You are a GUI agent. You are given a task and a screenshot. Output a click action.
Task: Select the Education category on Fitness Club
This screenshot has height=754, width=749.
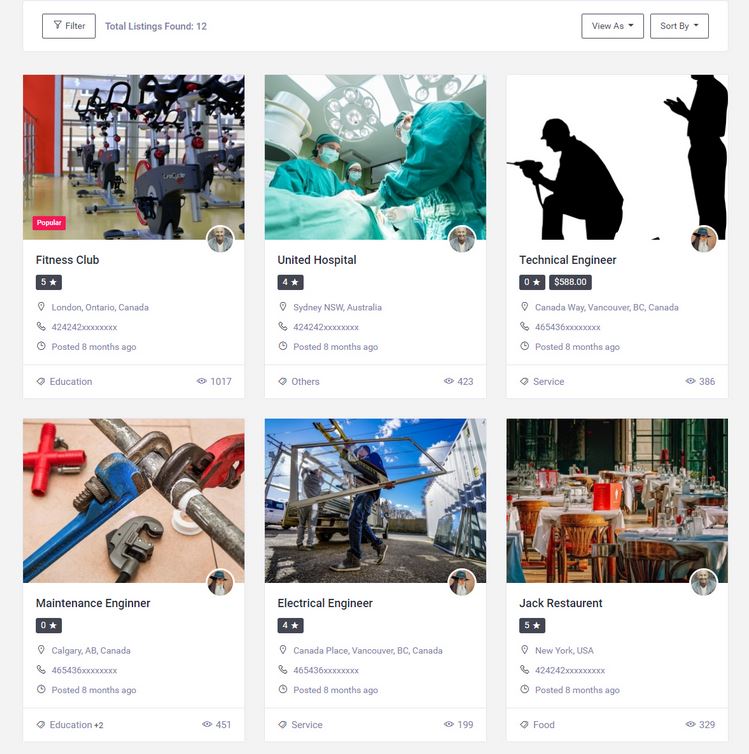point(71,381)
